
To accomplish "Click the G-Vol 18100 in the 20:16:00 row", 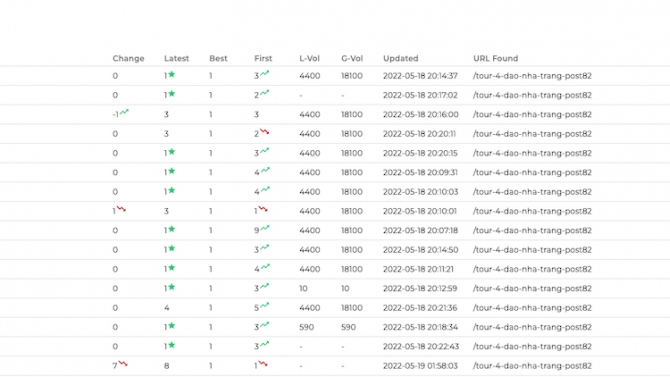I will (x=352, y=115).
